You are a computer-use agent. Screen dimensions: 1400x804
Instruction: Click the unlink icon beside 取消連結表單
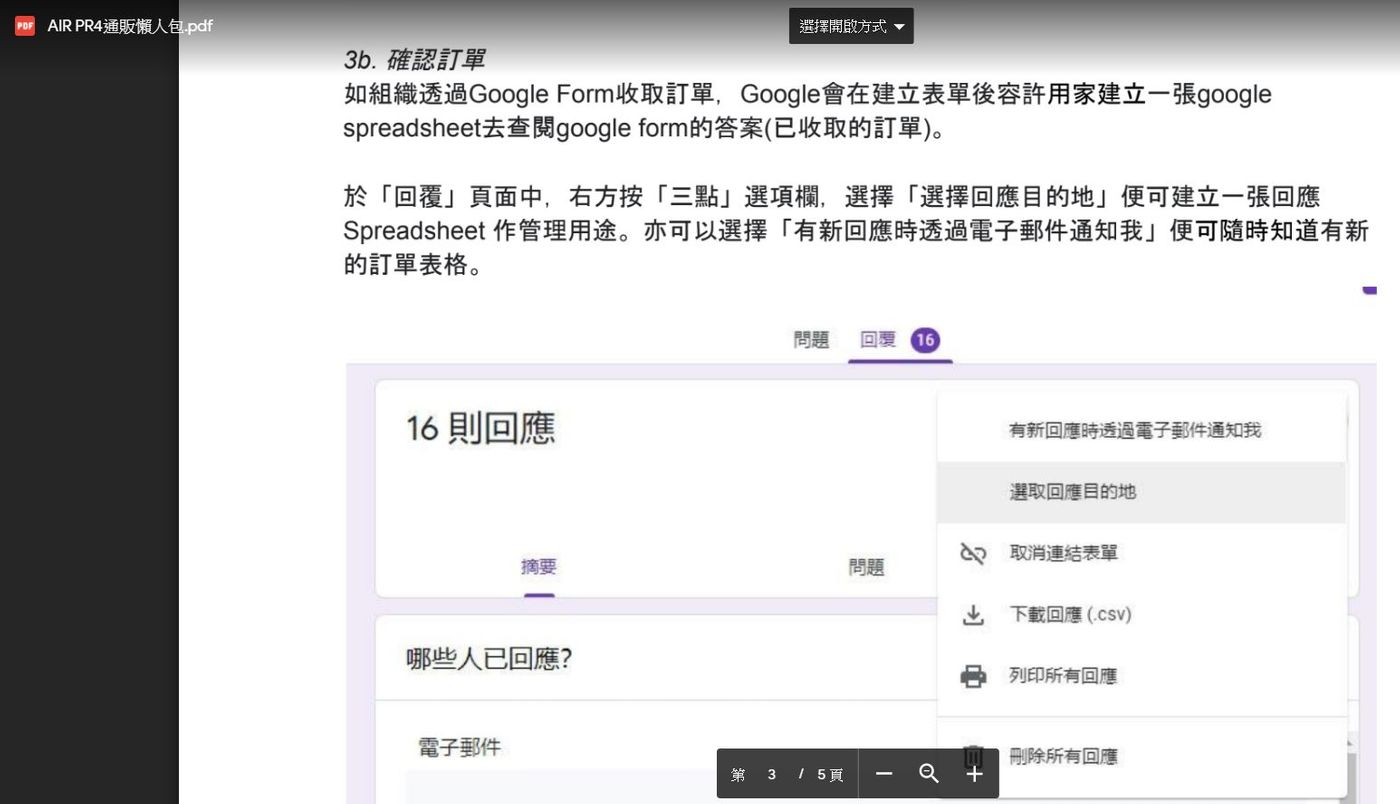[973, 553]
